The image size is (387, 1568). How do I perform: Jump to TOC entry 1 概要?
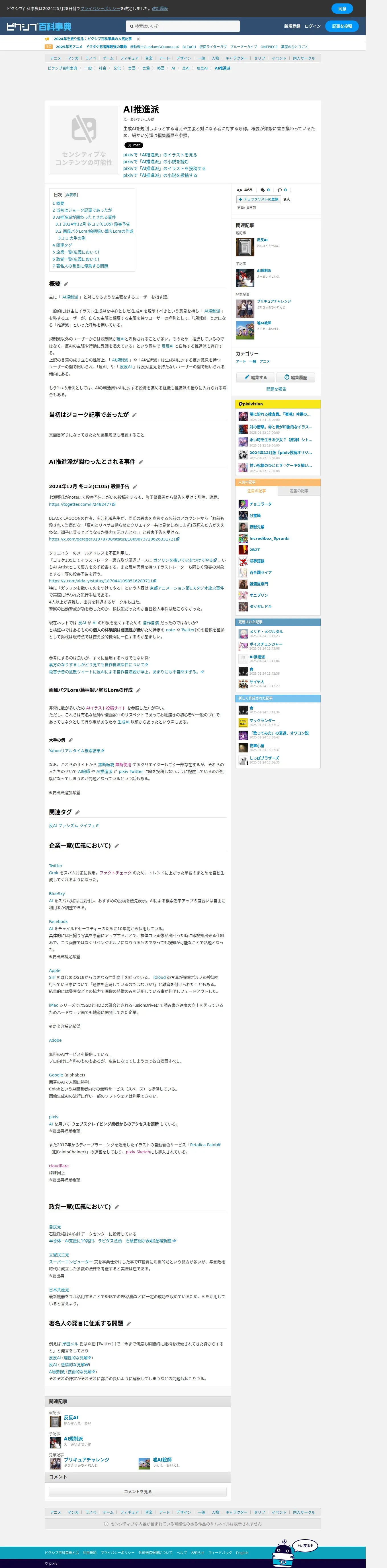pos(58,203)
